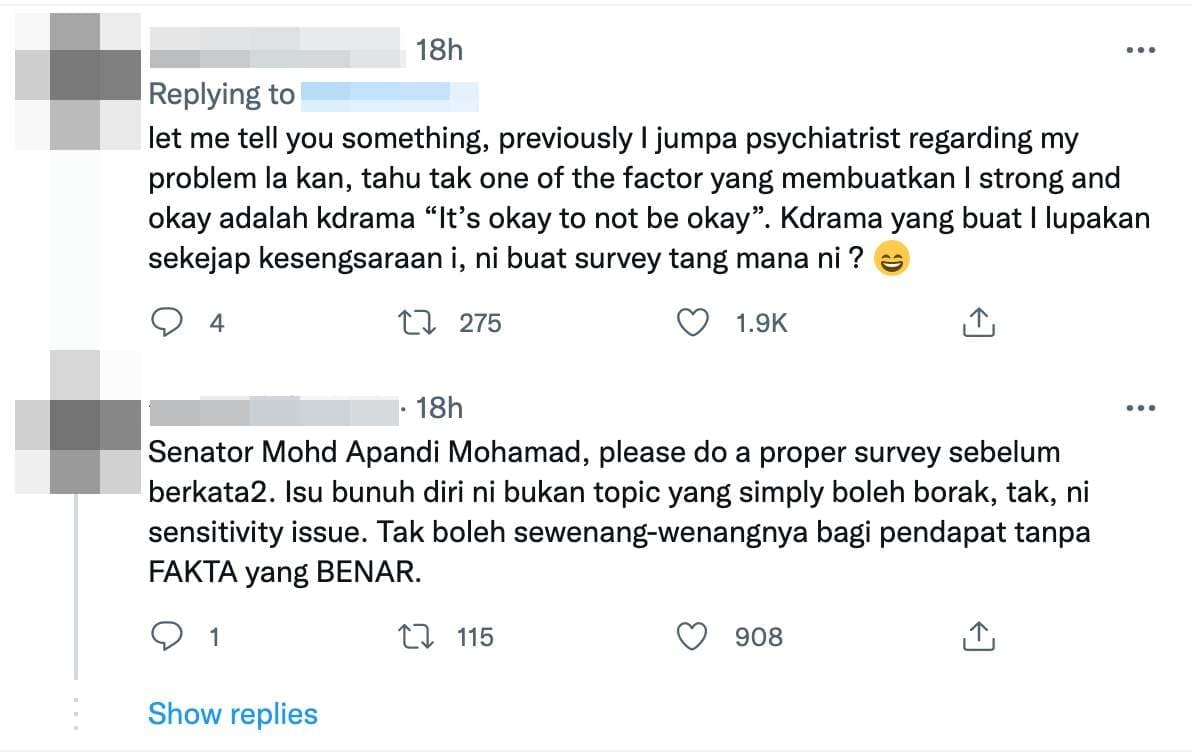Open more options on second tweet
The height and width of the screenshot is (756, 1192).
click(x=1140, y=408)
